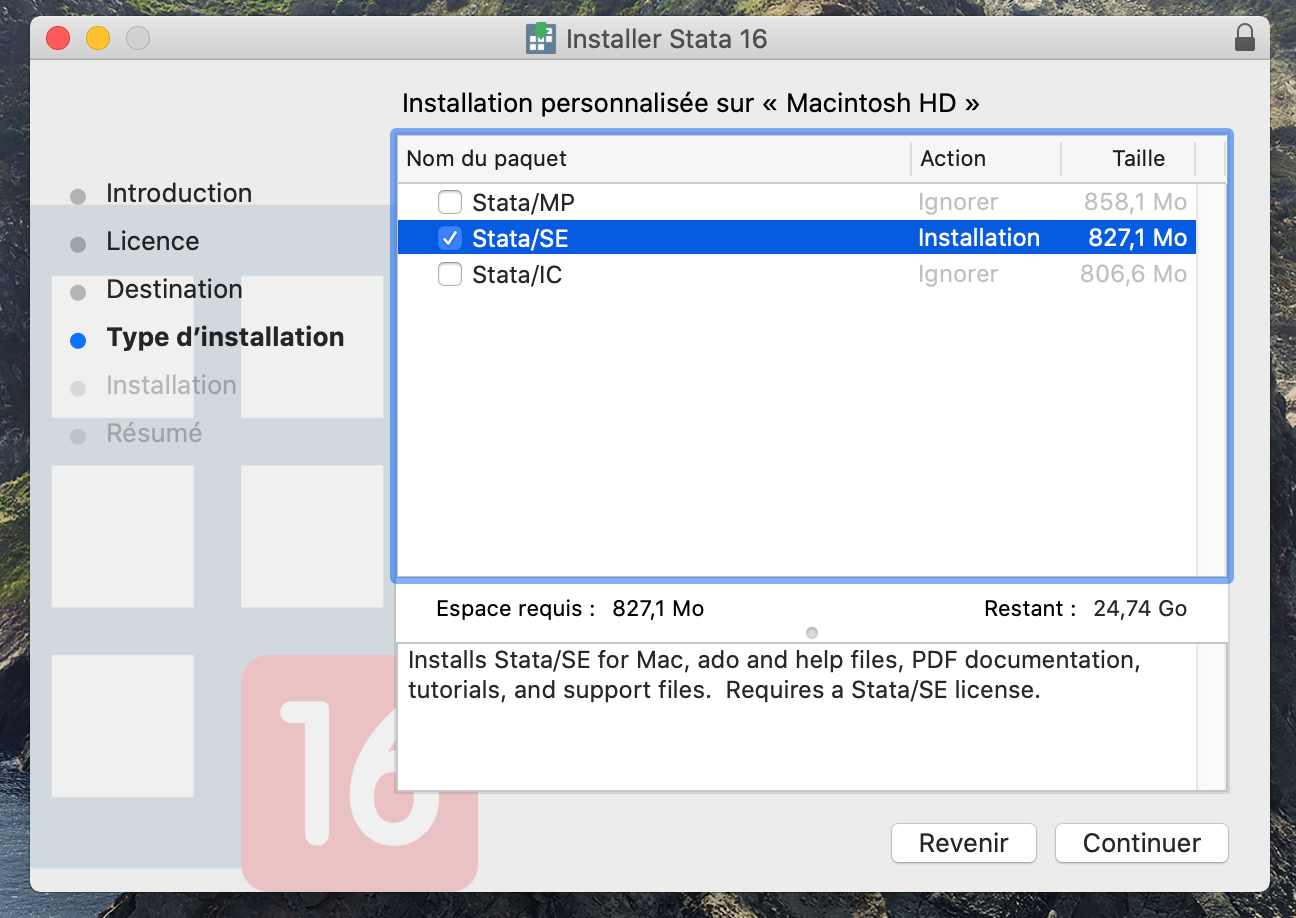Viewport: 1296px width, 918px height.
Task: Click the Taille column header
Action: coord(1137,159)
